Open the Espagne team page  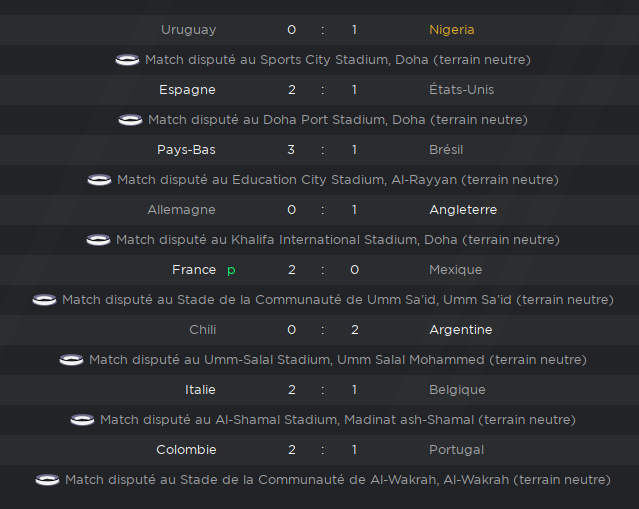[x=187, y=90]
